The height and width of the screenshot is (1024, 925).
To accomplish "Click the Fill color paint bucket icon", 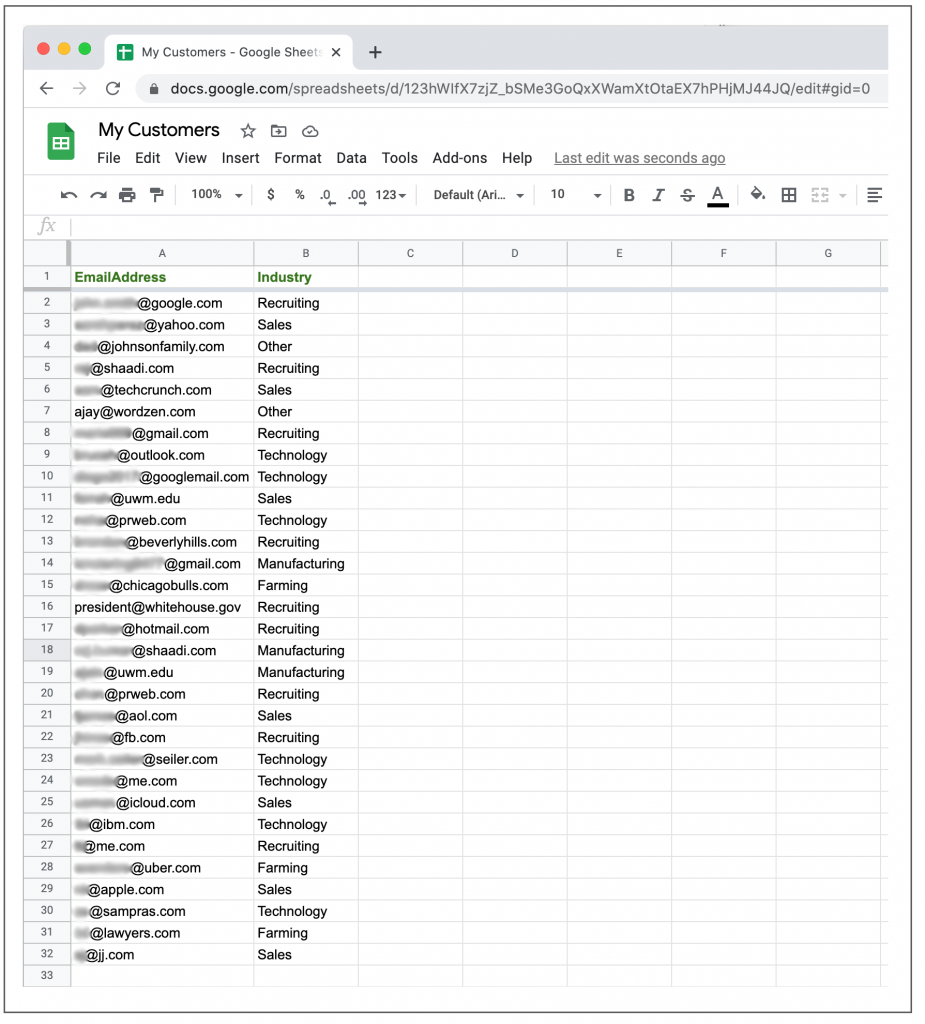I will tap(755, 194).
